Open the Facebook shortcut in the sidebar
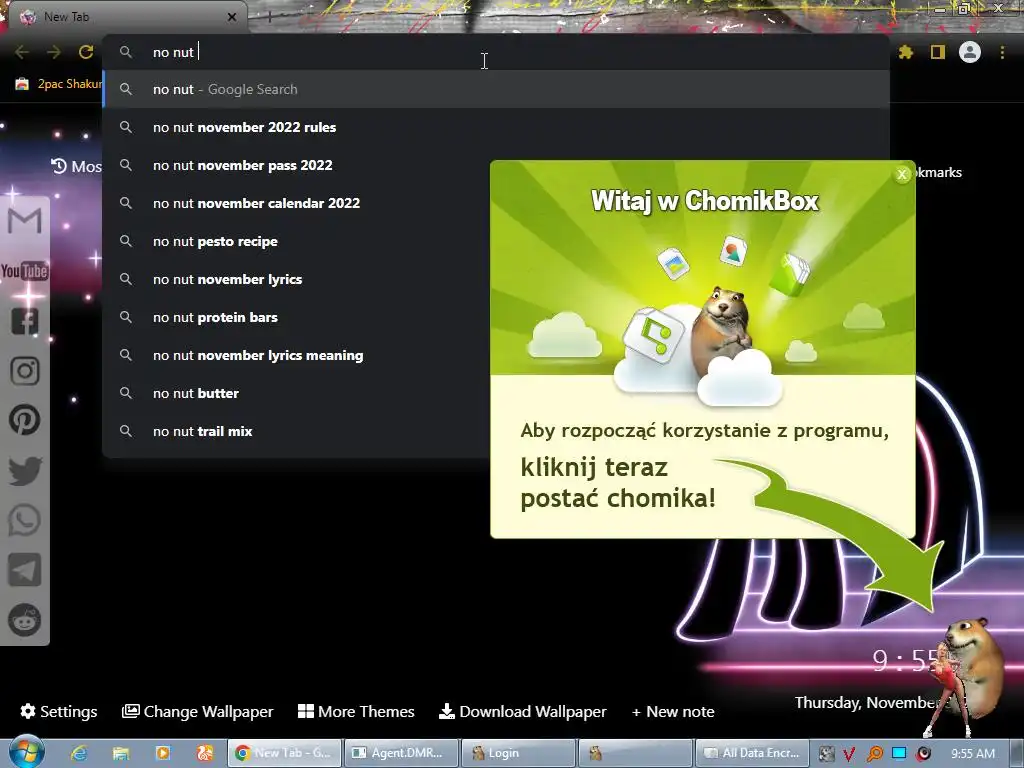 point(25,321)
